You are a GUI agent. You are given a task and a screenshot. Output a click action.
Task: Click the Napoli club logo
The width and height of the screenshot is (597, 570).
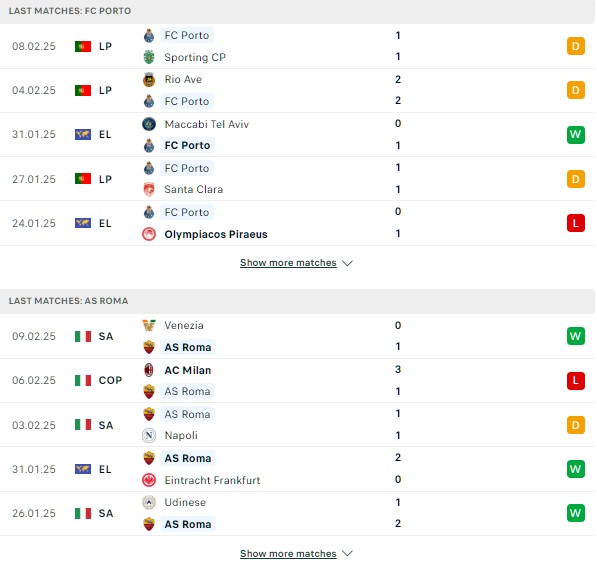(149, 435)
